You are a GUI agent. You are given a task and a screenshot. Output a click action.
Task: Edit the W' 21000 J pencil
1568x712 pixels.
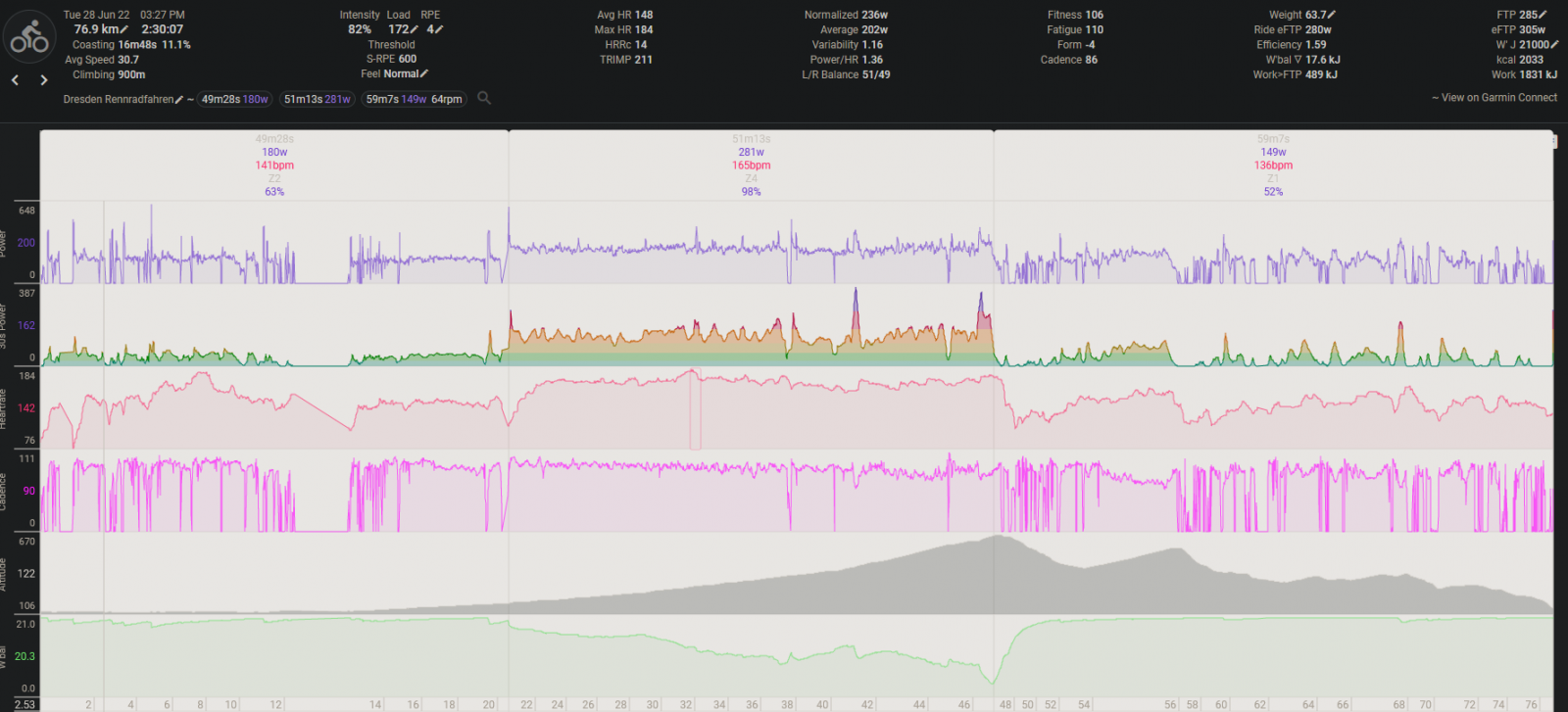[x=1554, y=44]
